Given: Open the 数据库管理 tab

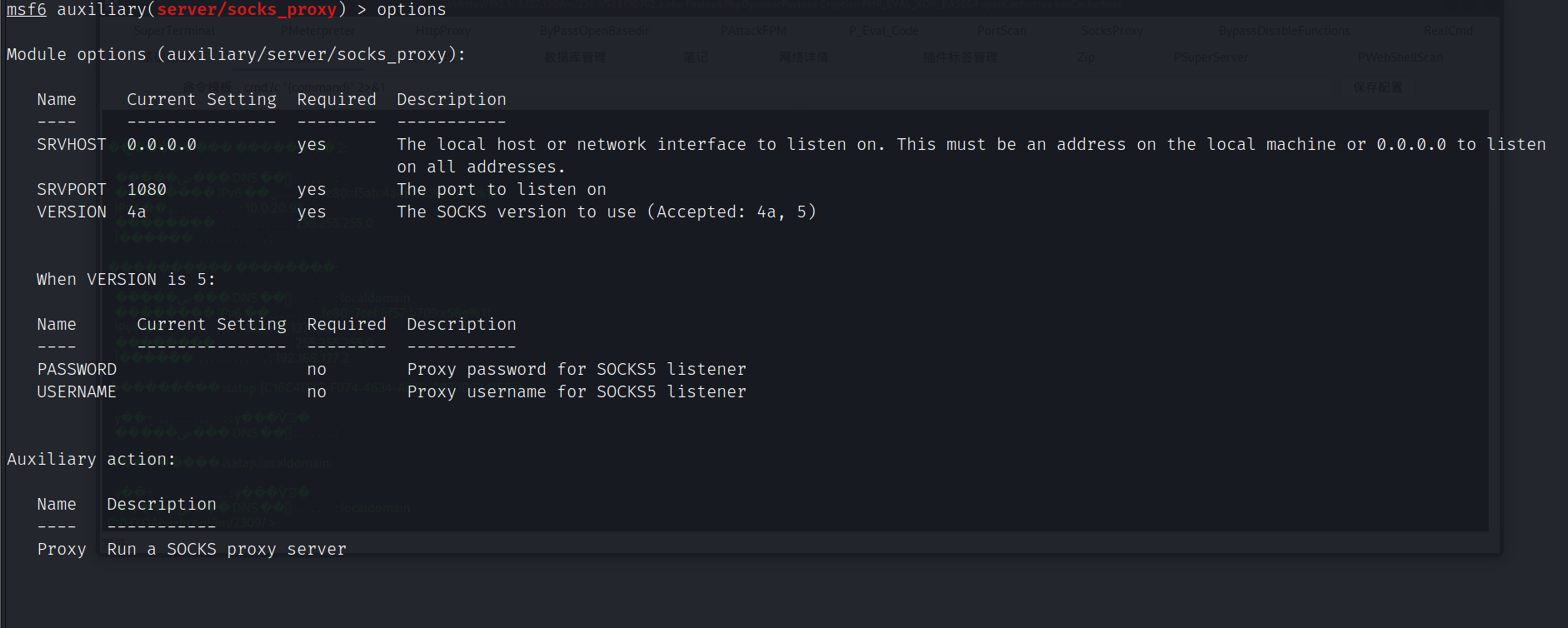Looking at the screenshot, I should [x=575, y=57].
